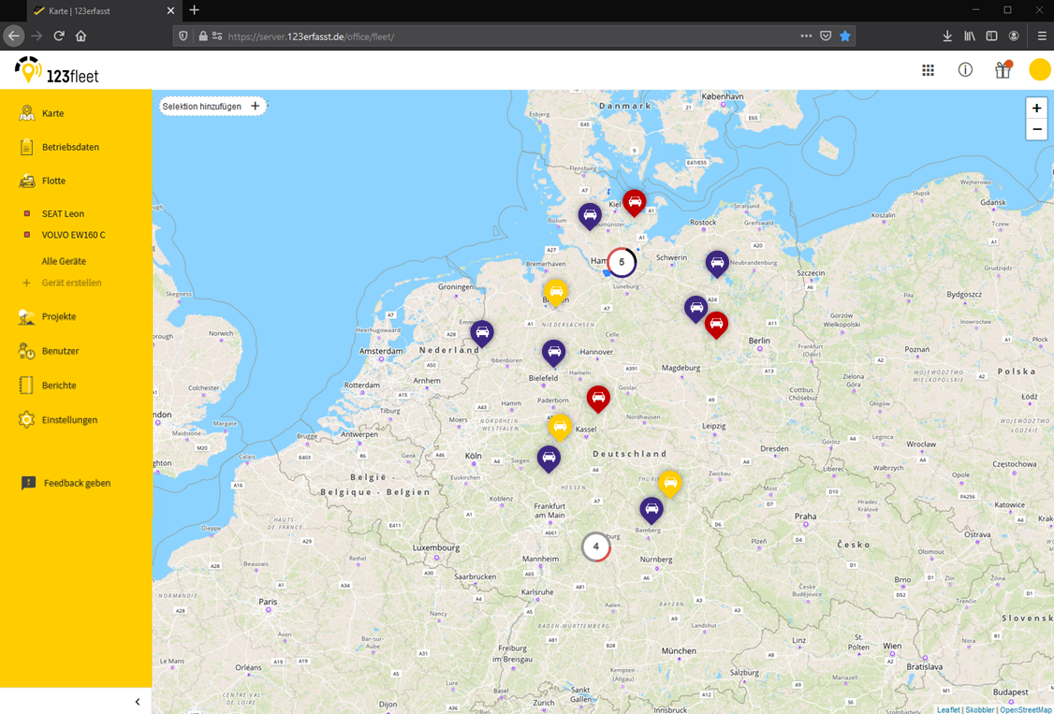Select the yellow car marker near Bremen
This screenshot has width=1054, height=714.
[556, 292]
